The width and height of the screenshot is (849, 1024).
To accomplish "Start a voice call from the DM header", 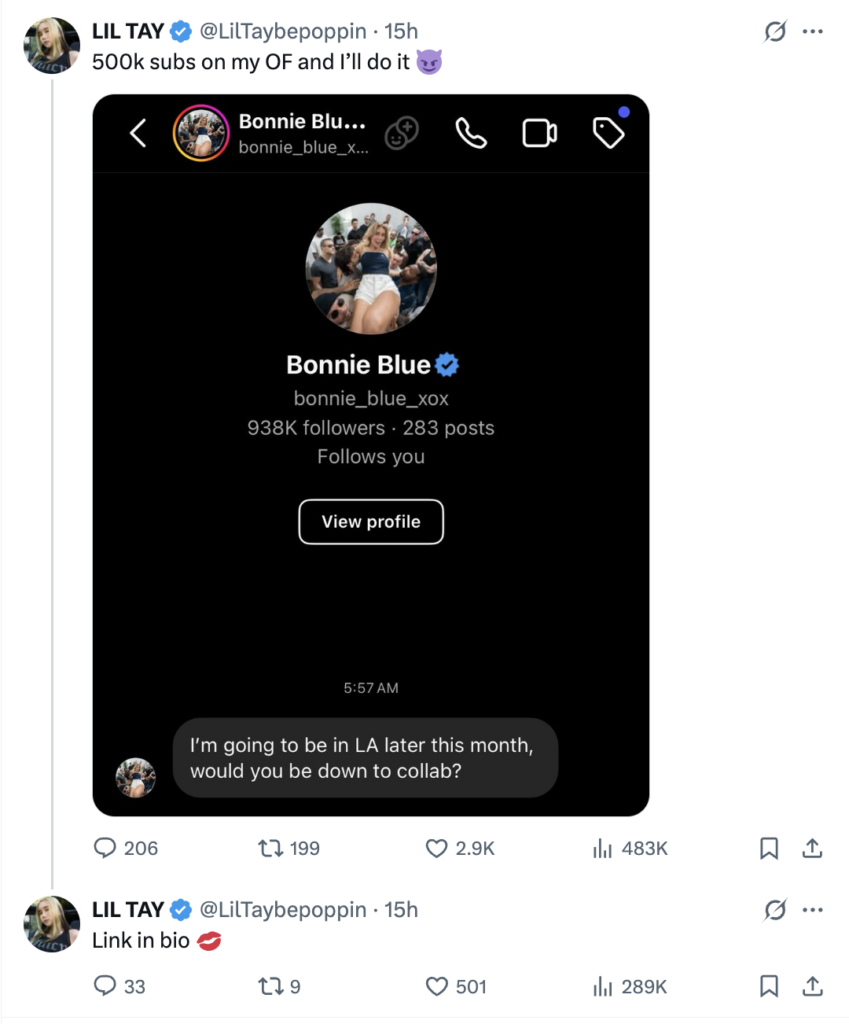I will pyautogui.click(x=471, y=133).
